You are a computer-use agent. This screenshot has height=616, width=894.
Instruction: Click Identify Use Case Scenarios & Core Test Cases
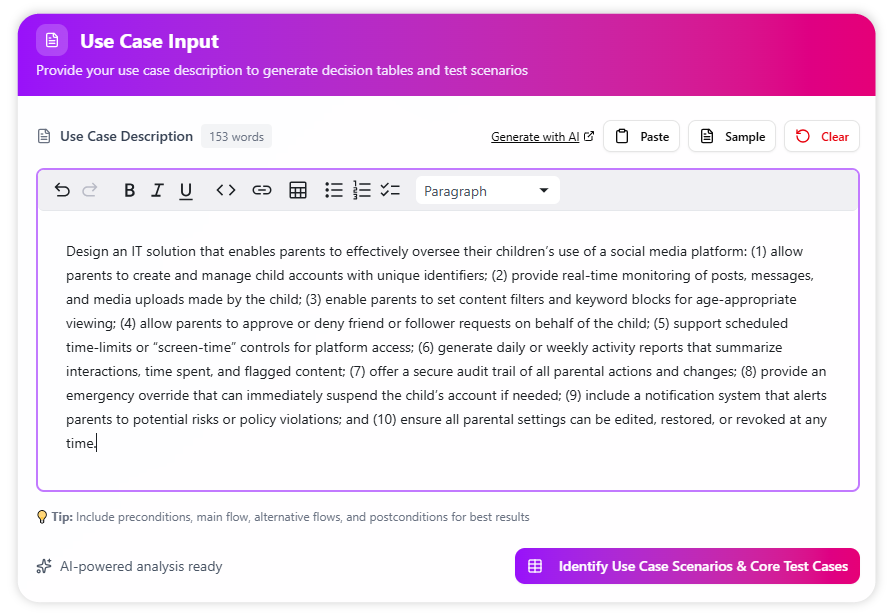pyautogui.click(x=687, y=566)
